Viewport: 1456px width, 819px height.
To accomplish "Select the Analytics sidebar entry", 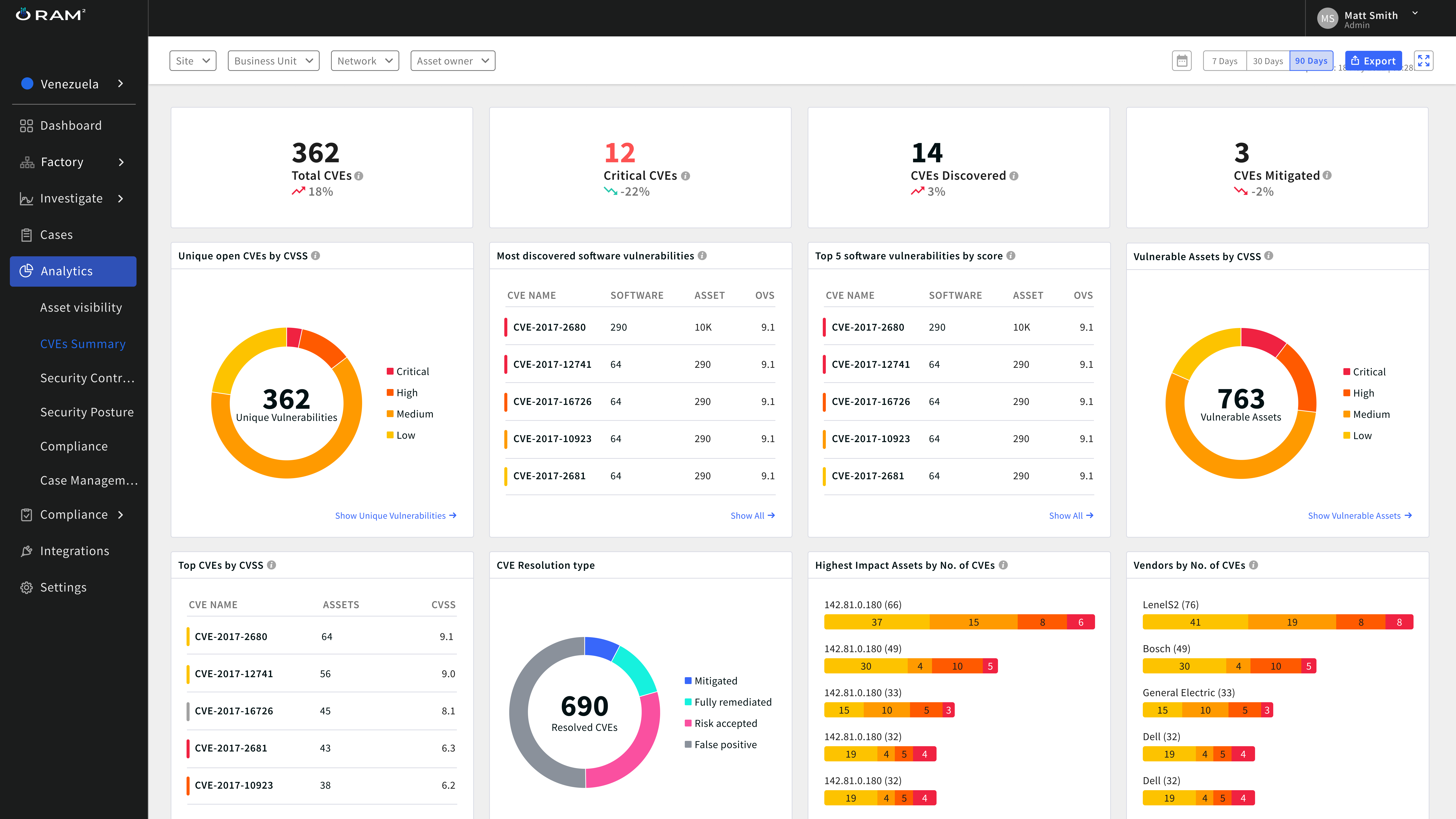I will tap(73, 271).
